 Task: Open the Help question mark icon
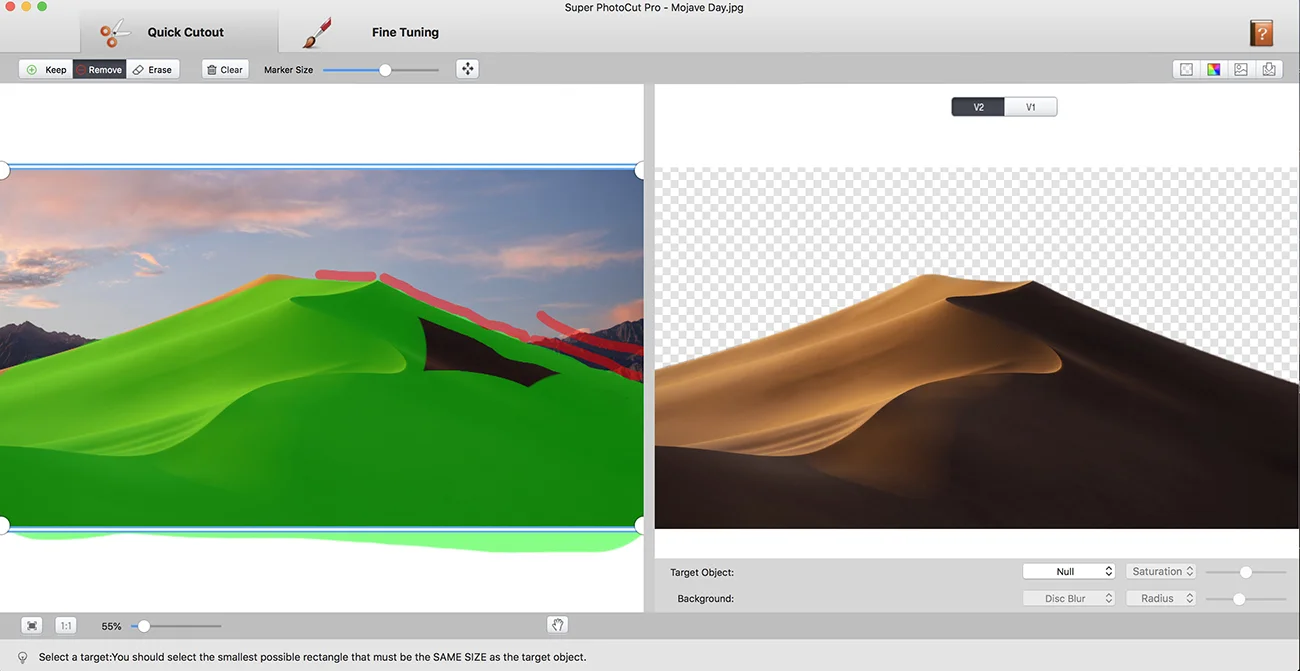[1261, 33]
